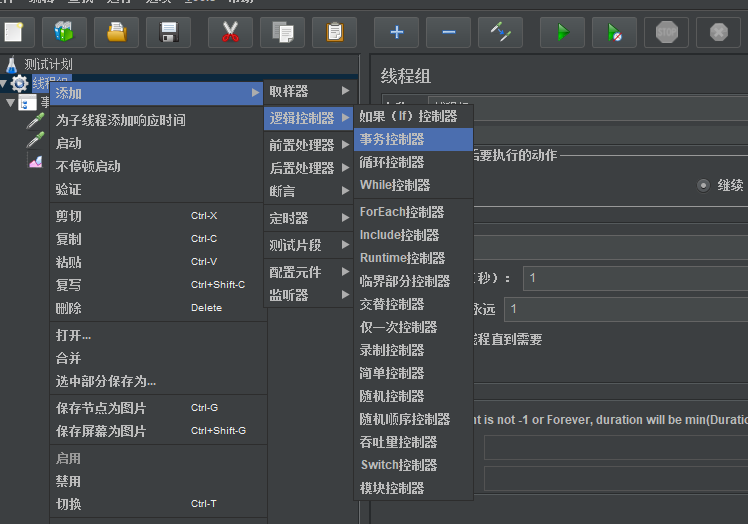Collapse the thread group tree node
Screen dimensions: 748x524
point(3,84)
